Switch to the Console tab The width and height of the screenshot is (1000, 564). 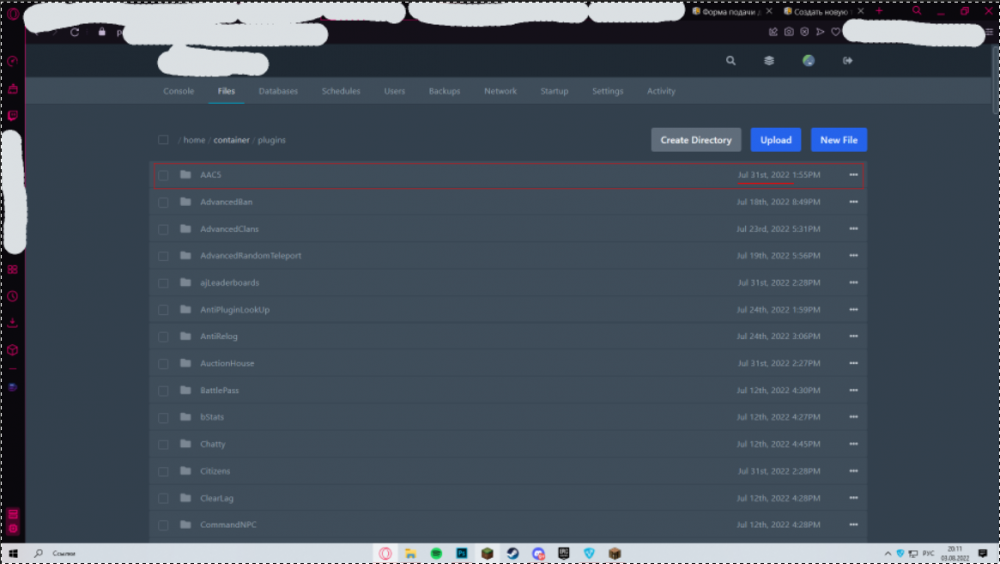(x=179, y=91)
